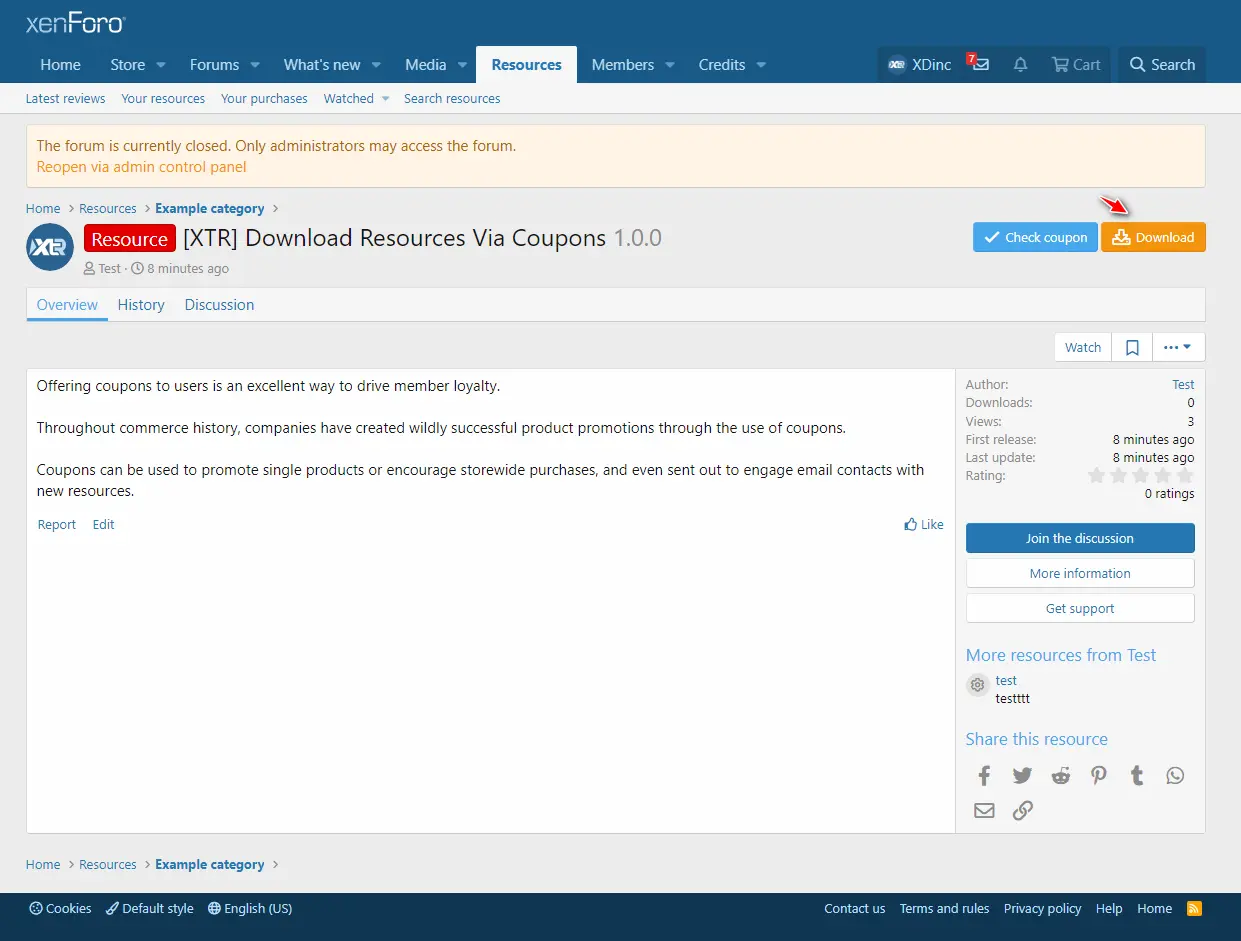Expand the Store dropdown arrow

click(161, 65)
